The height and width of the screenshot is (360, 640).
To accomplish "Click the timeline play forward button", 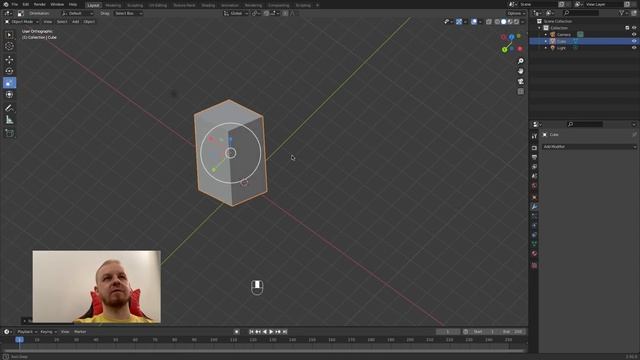I will pos(271,332).
